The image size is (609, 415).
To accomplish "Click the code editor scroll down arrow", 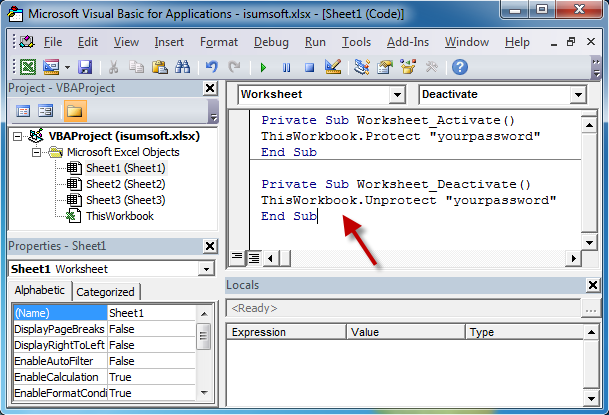I will pyautogui.click(x=589, y=243).
